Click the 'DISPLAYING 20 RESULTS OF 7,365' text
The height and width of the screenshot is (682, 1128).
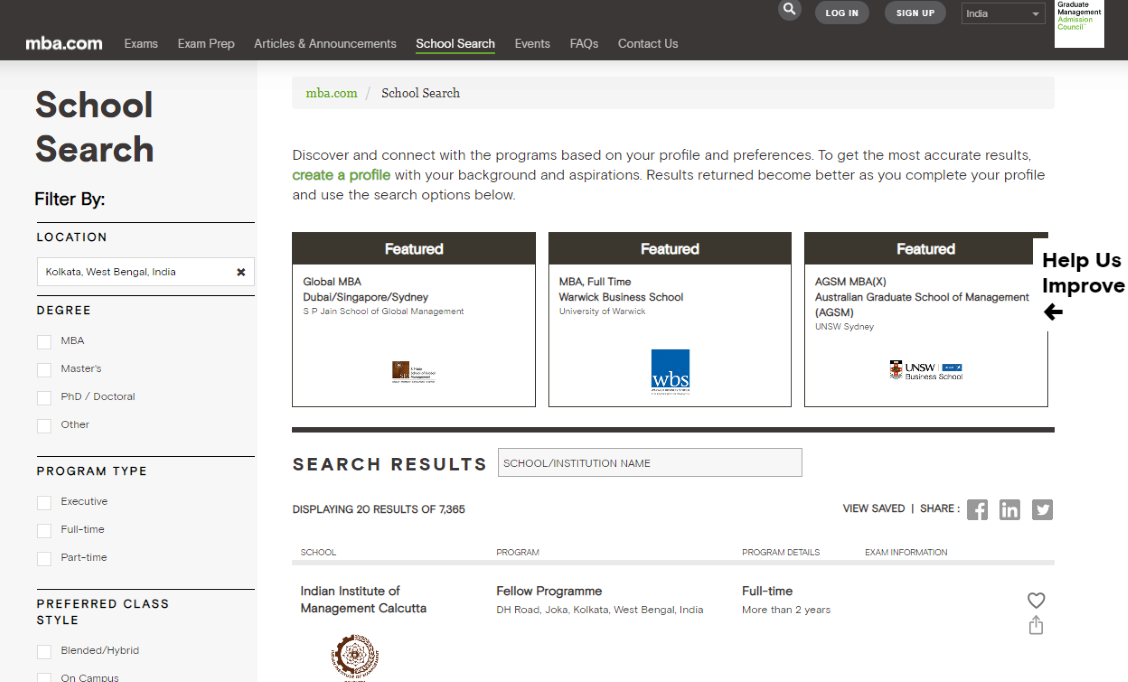coord(378,509)
